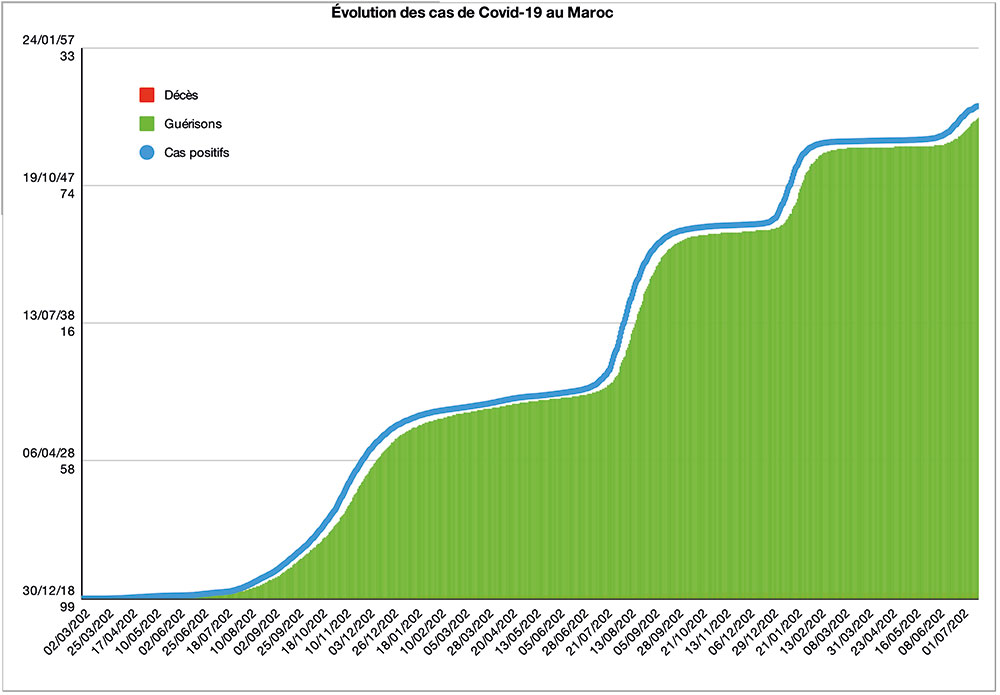
Task: Click the y-axis label 30/12/18
Action: [x=54, y=591]
